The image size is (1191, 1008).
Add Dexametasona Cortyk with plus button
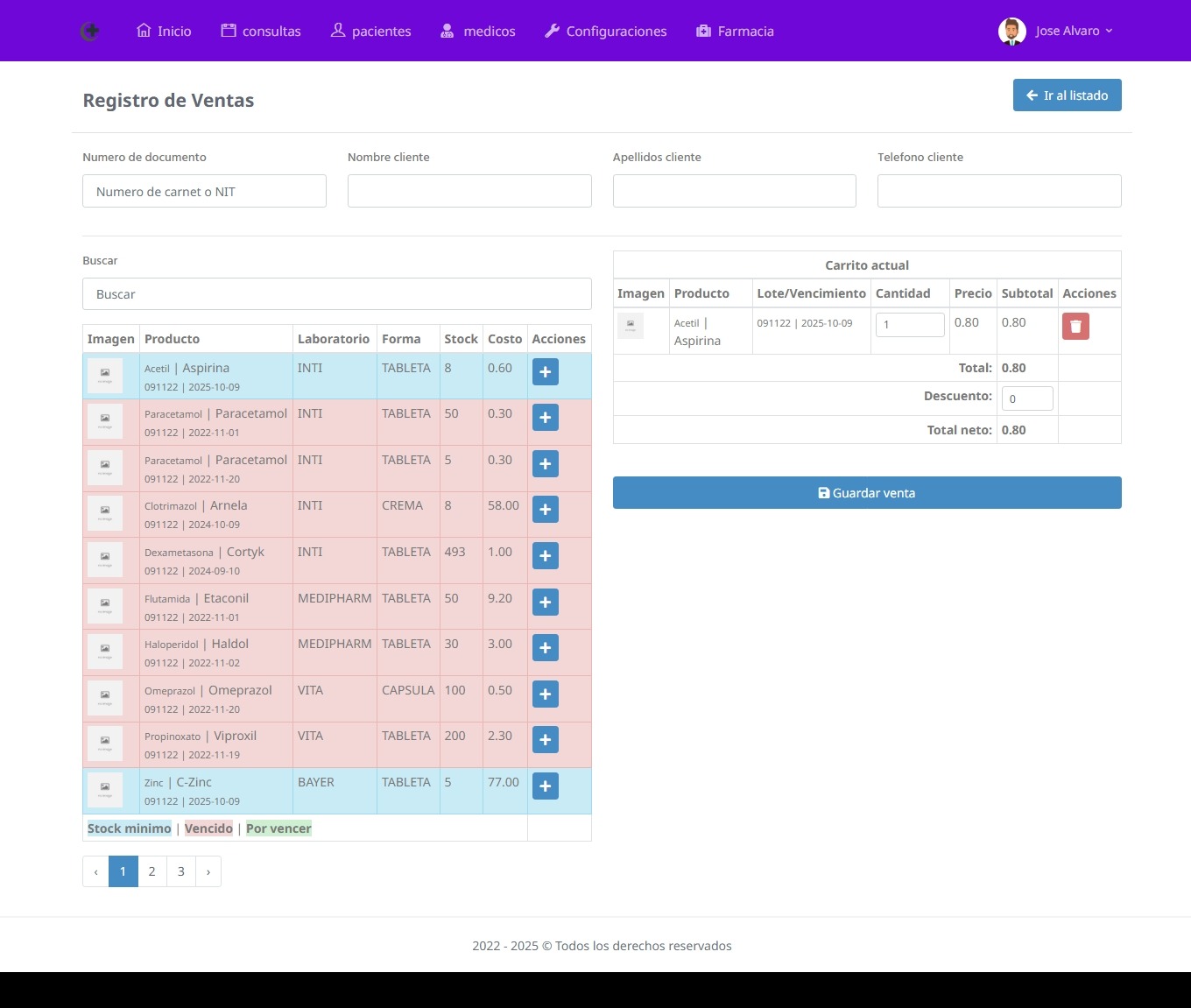545,556
